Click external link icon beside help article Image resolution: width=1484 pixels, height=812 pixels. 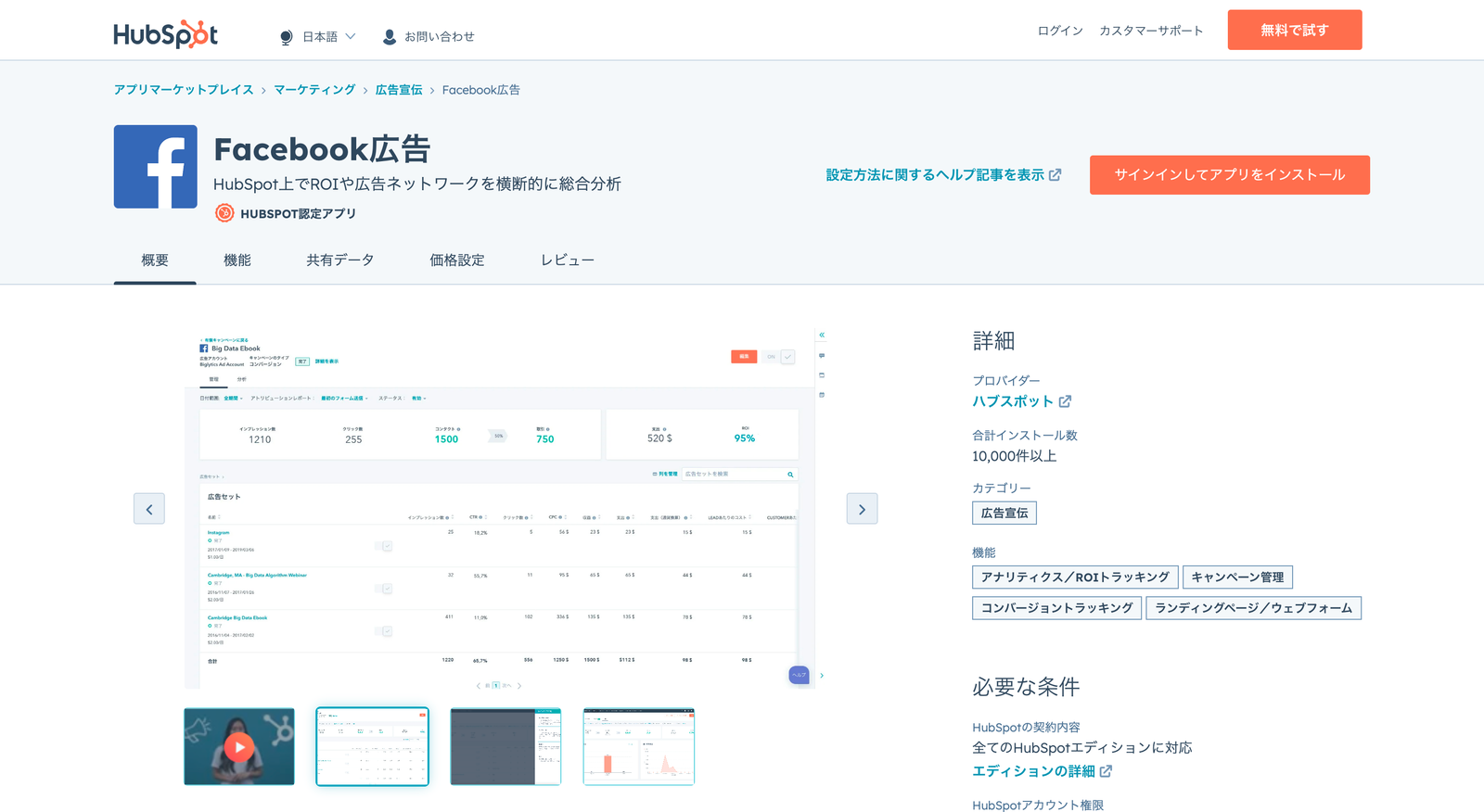[x=1055, y=174]
